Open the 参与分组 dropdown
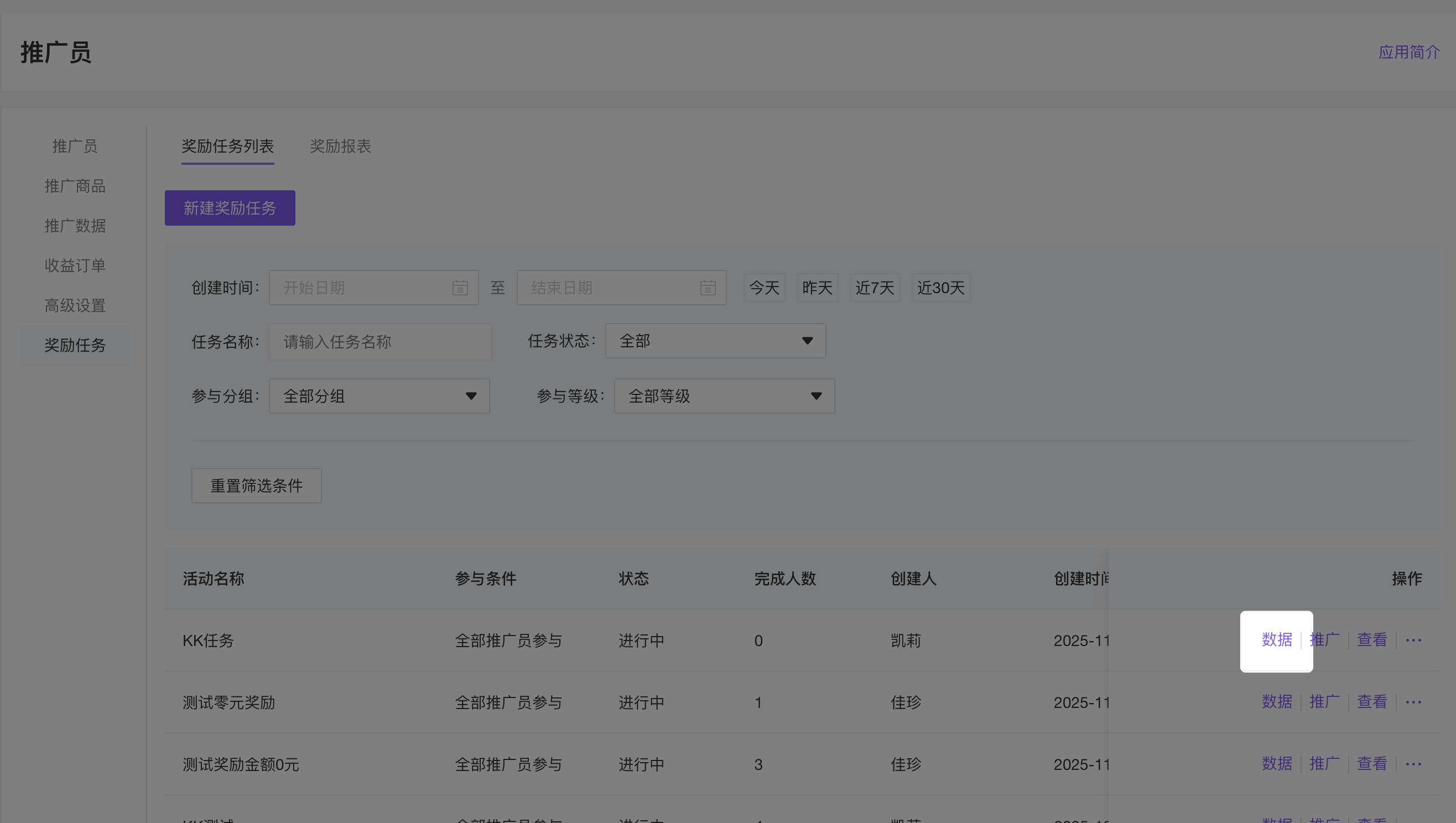 (379, 395)
